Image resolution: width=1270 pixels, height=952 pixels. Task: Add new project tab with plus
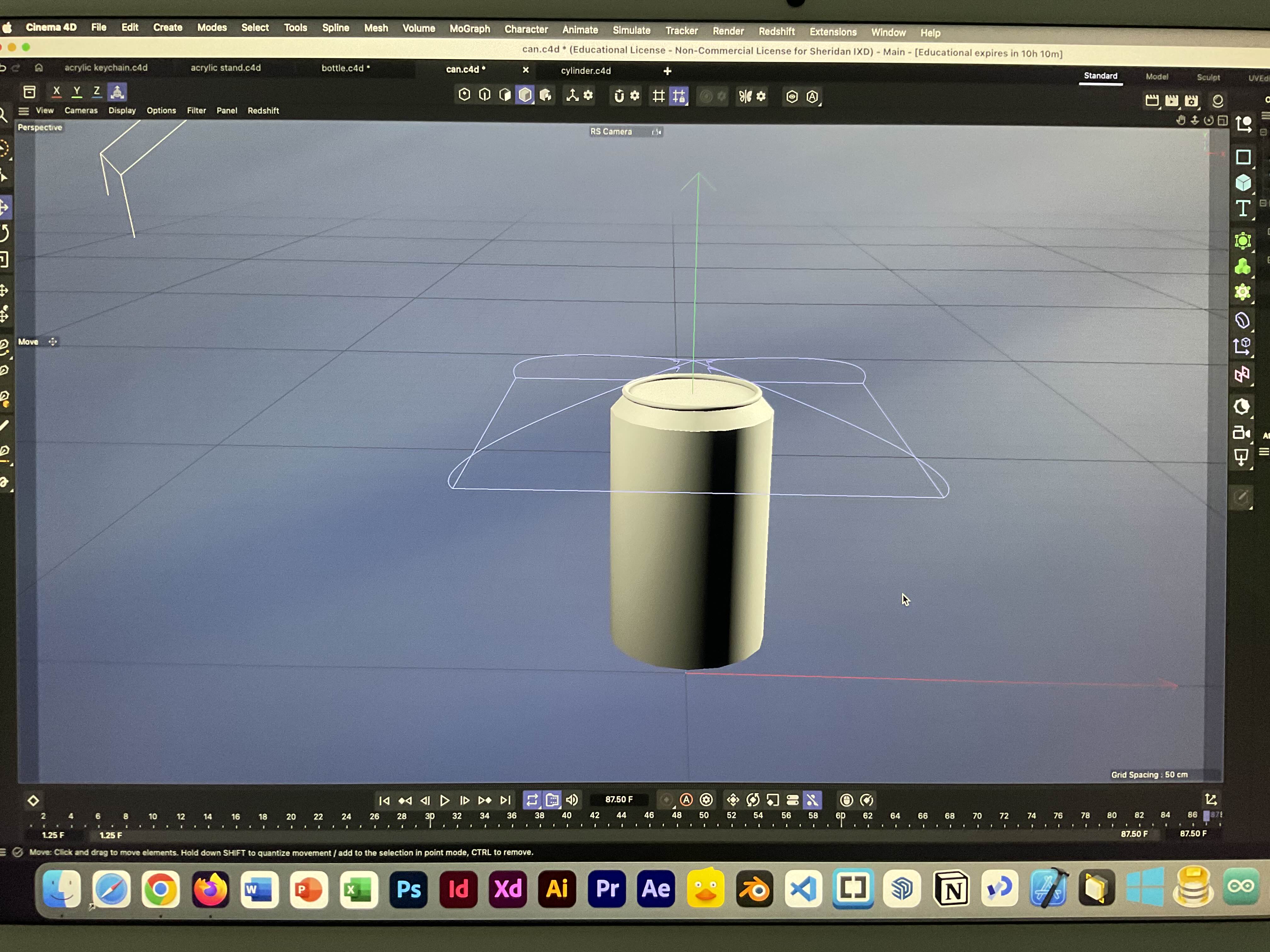tap(667, 71)
